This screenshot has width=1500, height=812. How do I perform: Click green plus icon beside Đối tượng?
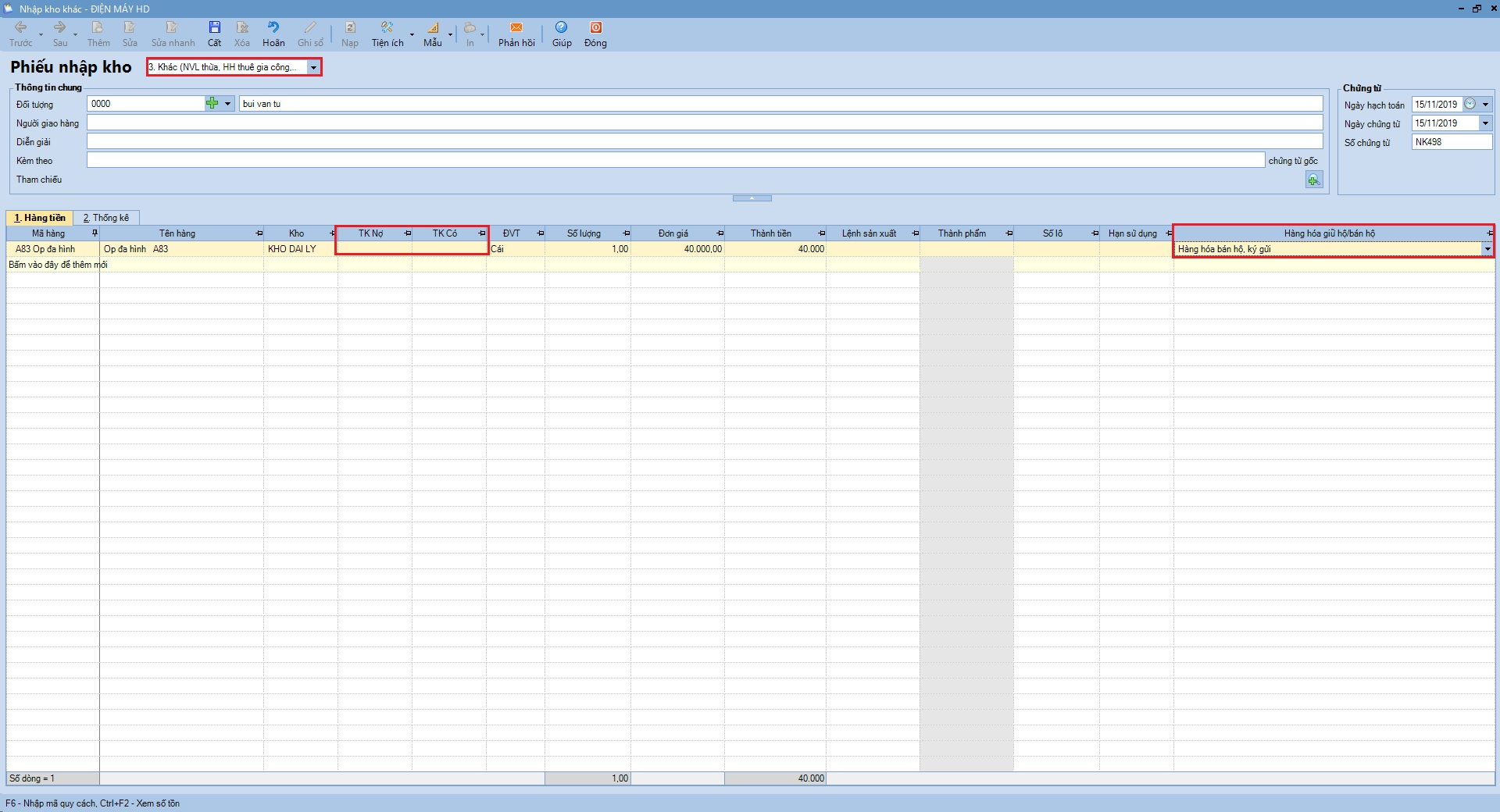coord(212,103)
